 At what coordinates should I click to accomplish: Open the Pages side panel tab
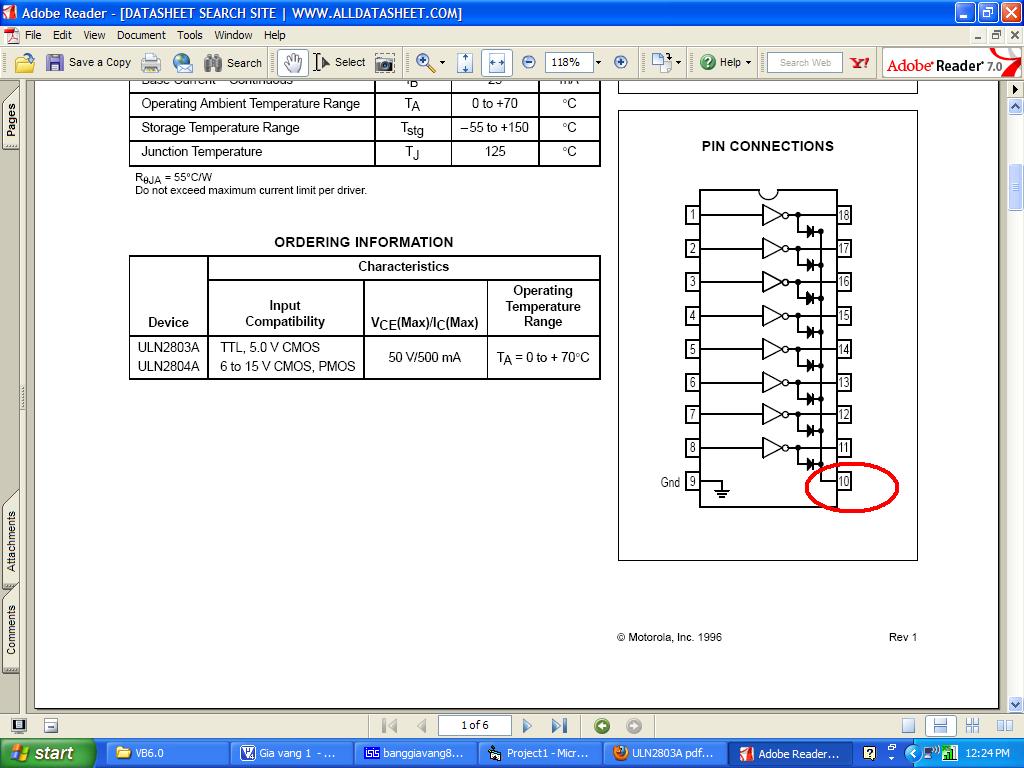11,118
